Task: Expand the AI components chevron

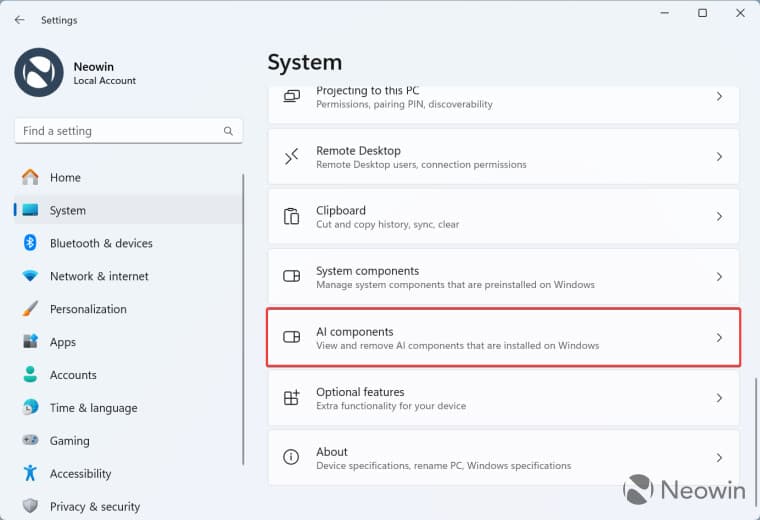Action: [719, 338]
